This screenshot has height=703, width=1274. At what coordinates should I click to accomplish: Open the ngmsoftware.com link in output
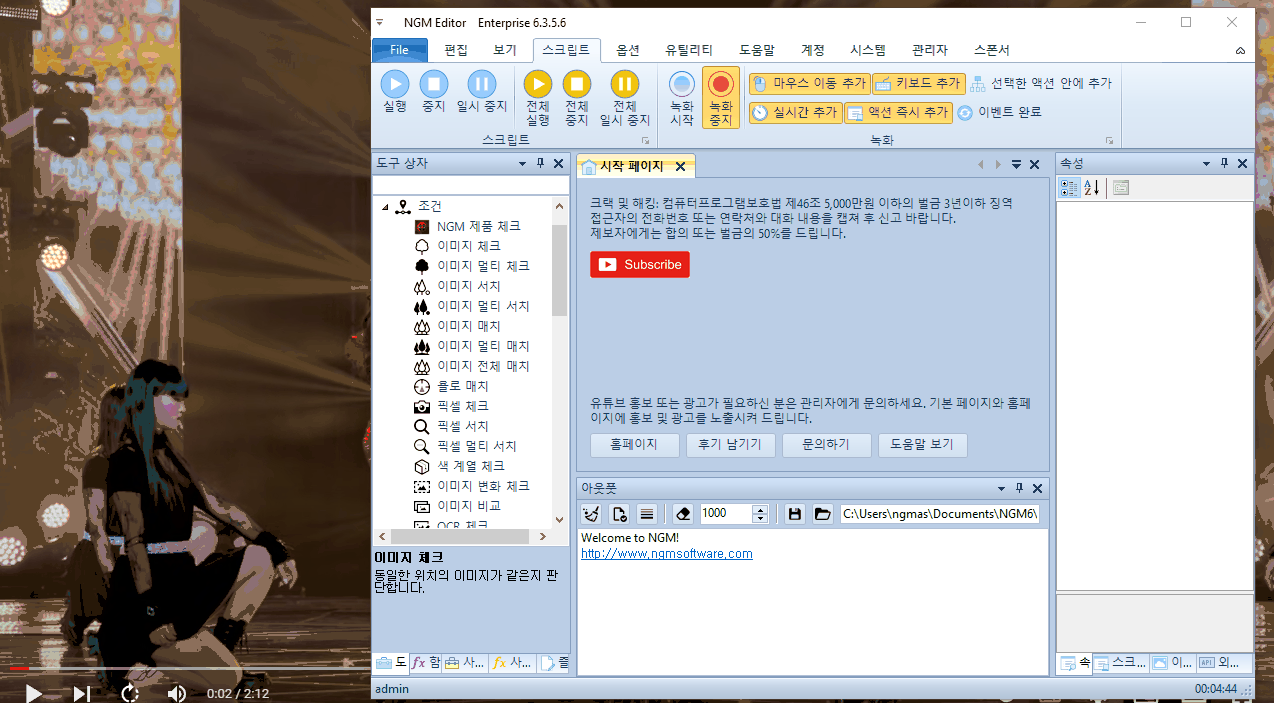click(667, 554)
